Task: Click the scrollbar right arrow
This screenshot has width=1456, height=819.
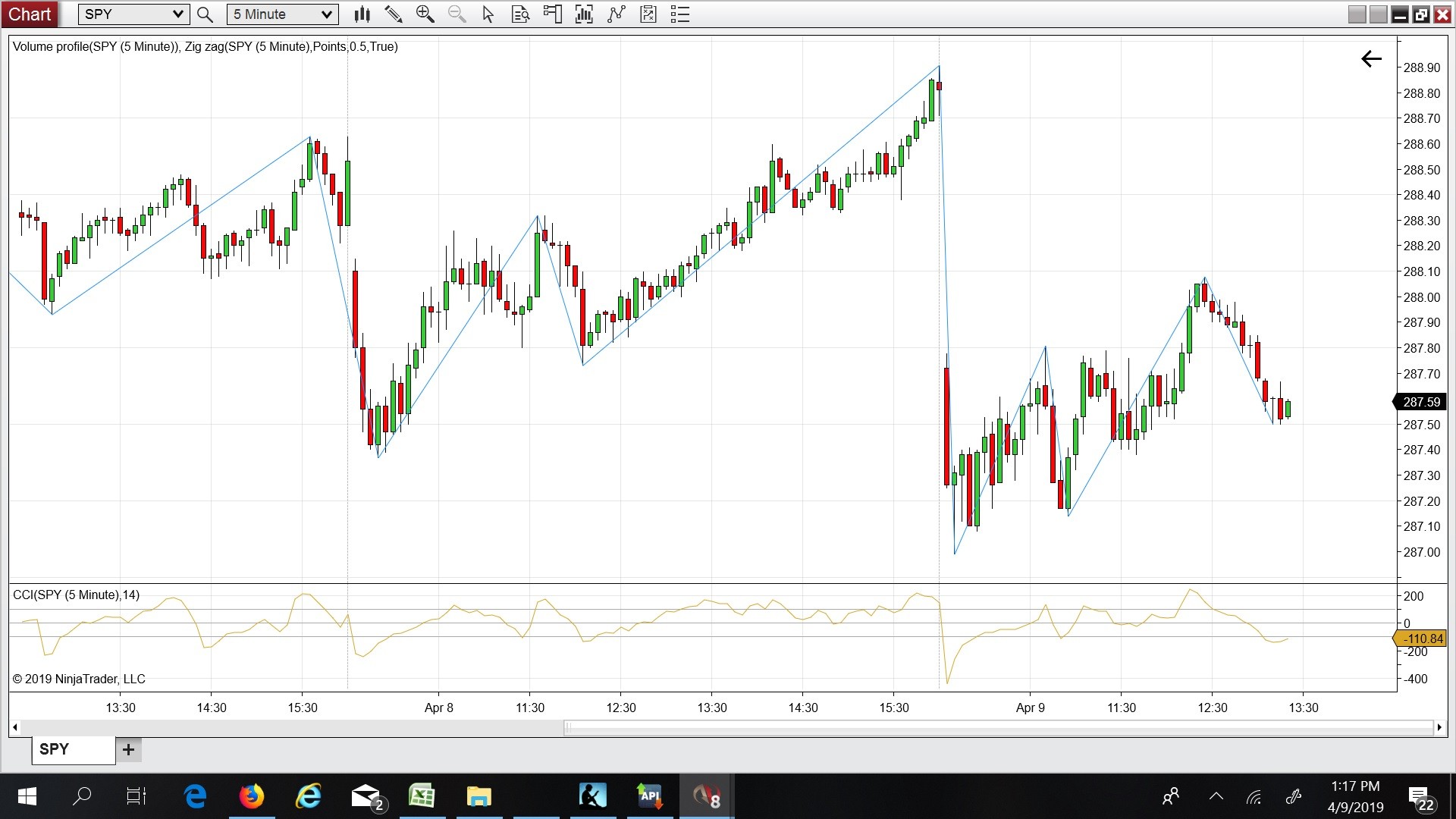Action: (x=1439, y=727)
